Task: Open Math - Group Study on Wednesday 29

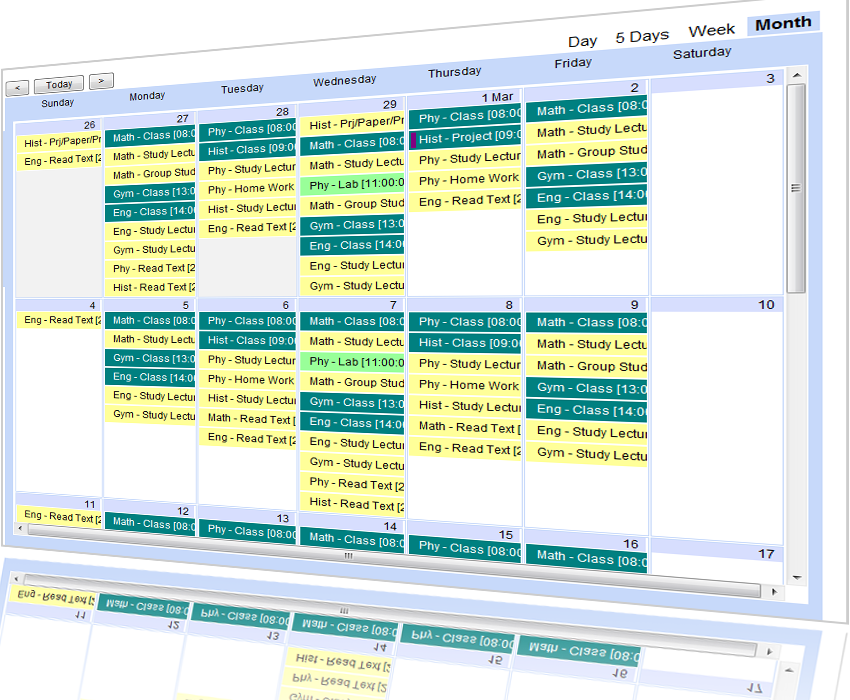Action: coord(352,204)
